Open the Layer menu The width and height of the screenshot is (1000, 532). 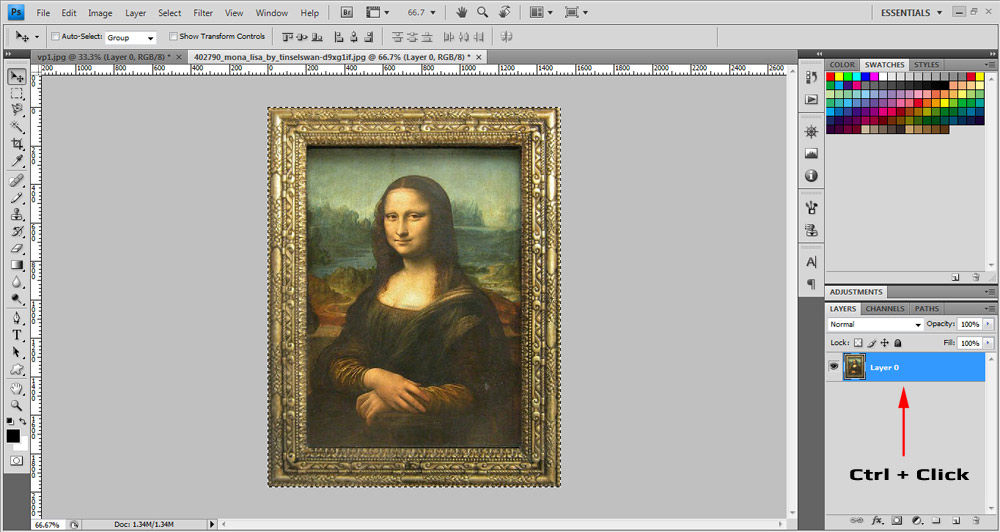(135, 13)
